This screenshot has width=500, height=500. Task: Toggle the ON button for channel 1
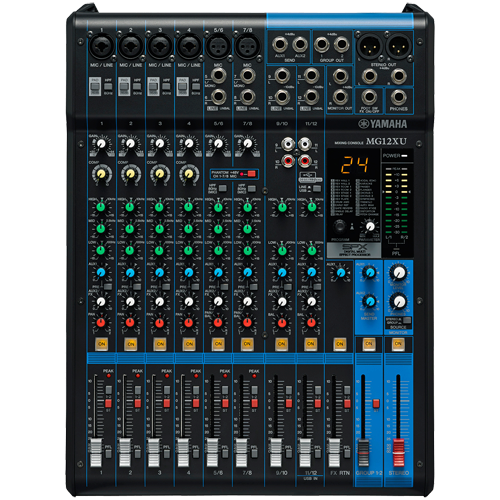[x=101, y=344]
